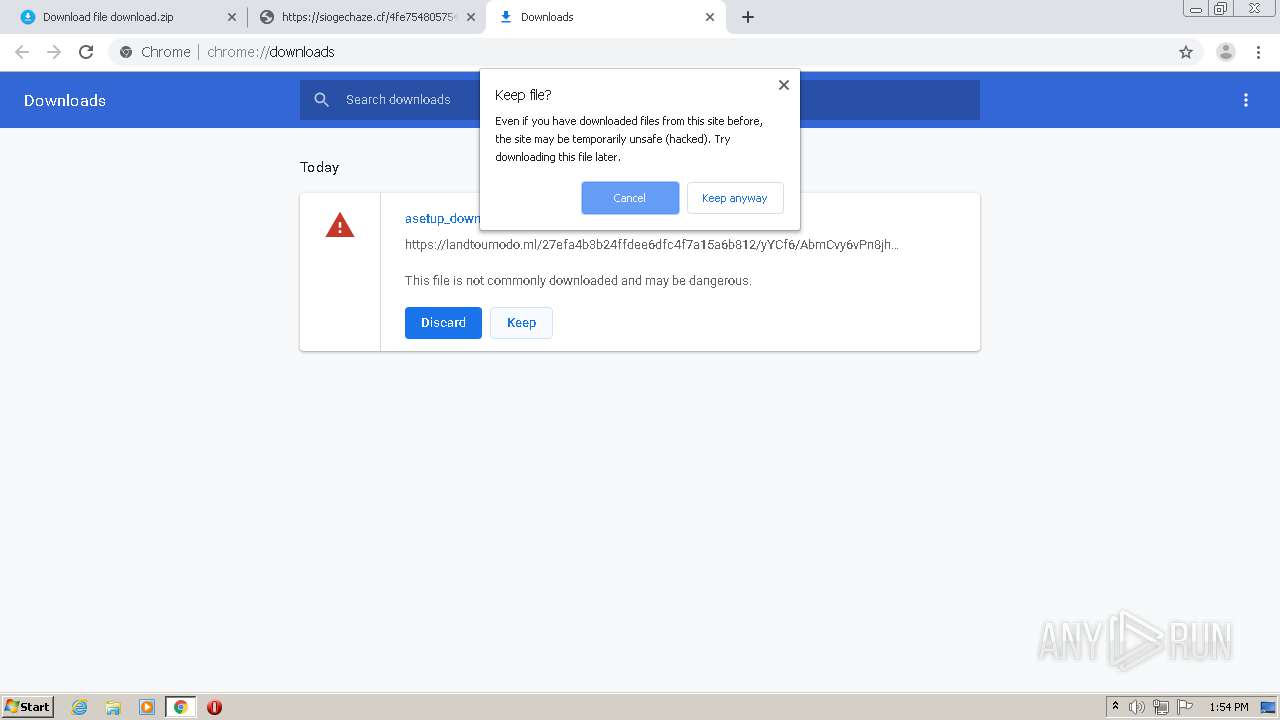
Task: Click the Chrome taskbar icon
Action: tap(180, 707)
